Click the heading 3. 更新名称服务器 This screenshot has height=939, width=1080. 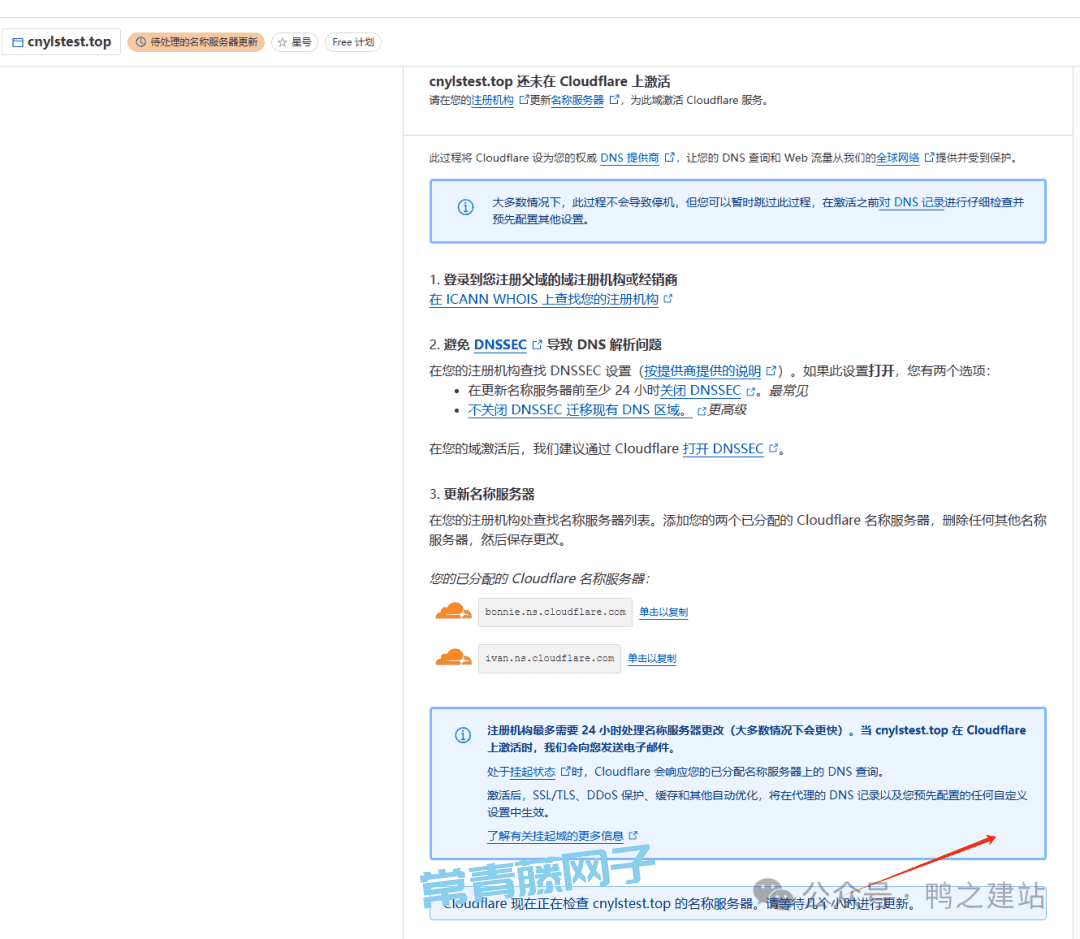(482, 494)
